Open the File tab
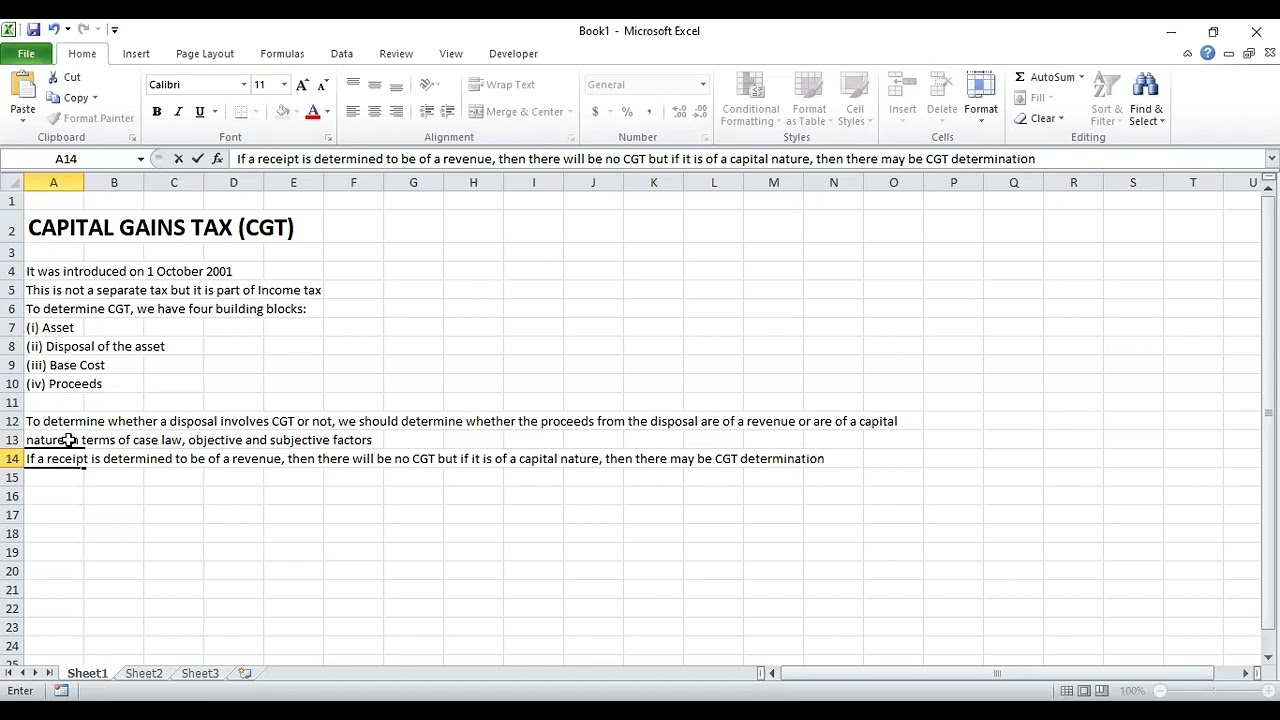This screenshot has width=1280, height=720. [26, 54]
